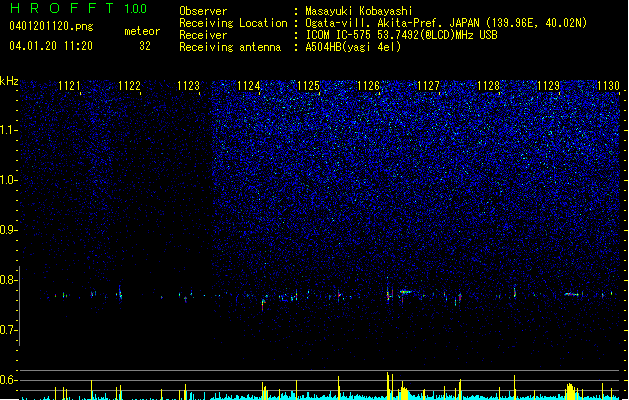Click the 1130 time axis marker
629x400 pixels.
[609, 86]
